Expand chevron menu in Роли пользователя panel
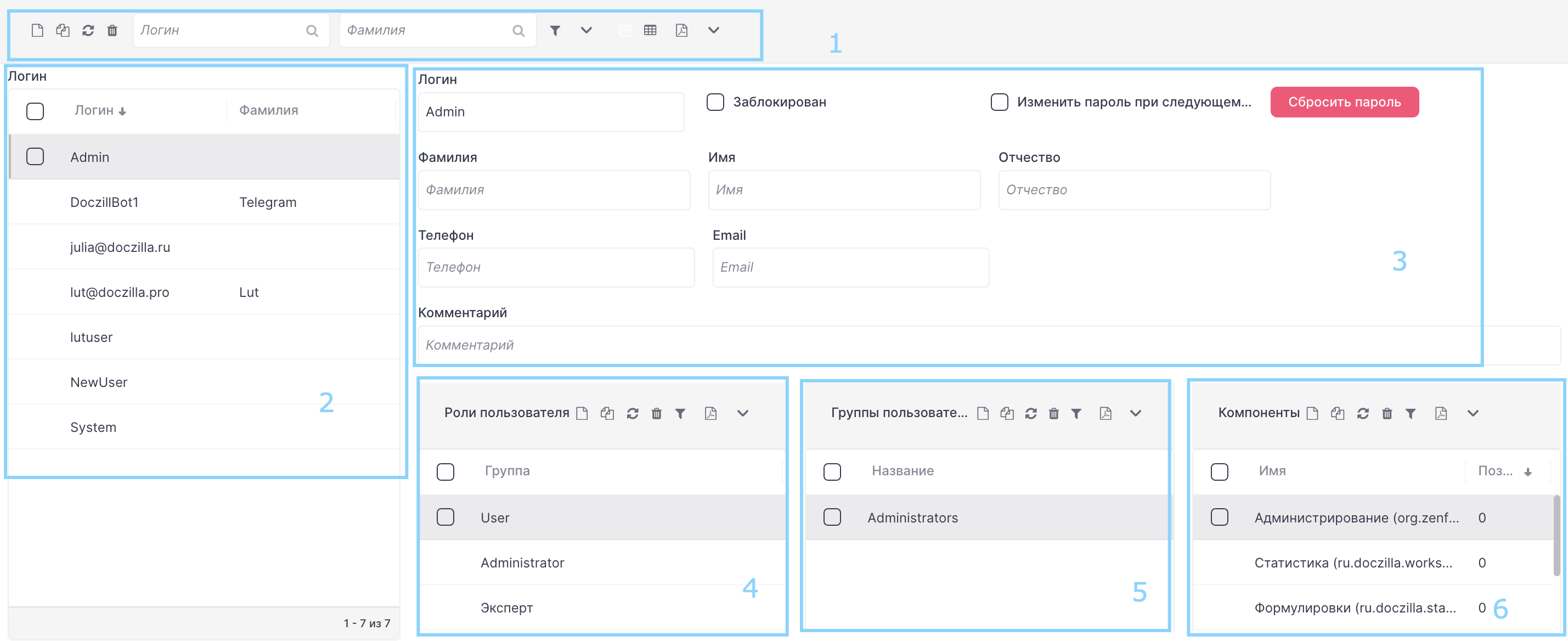The width and height of the screenshot is (1568, 641). coord(743,413)
